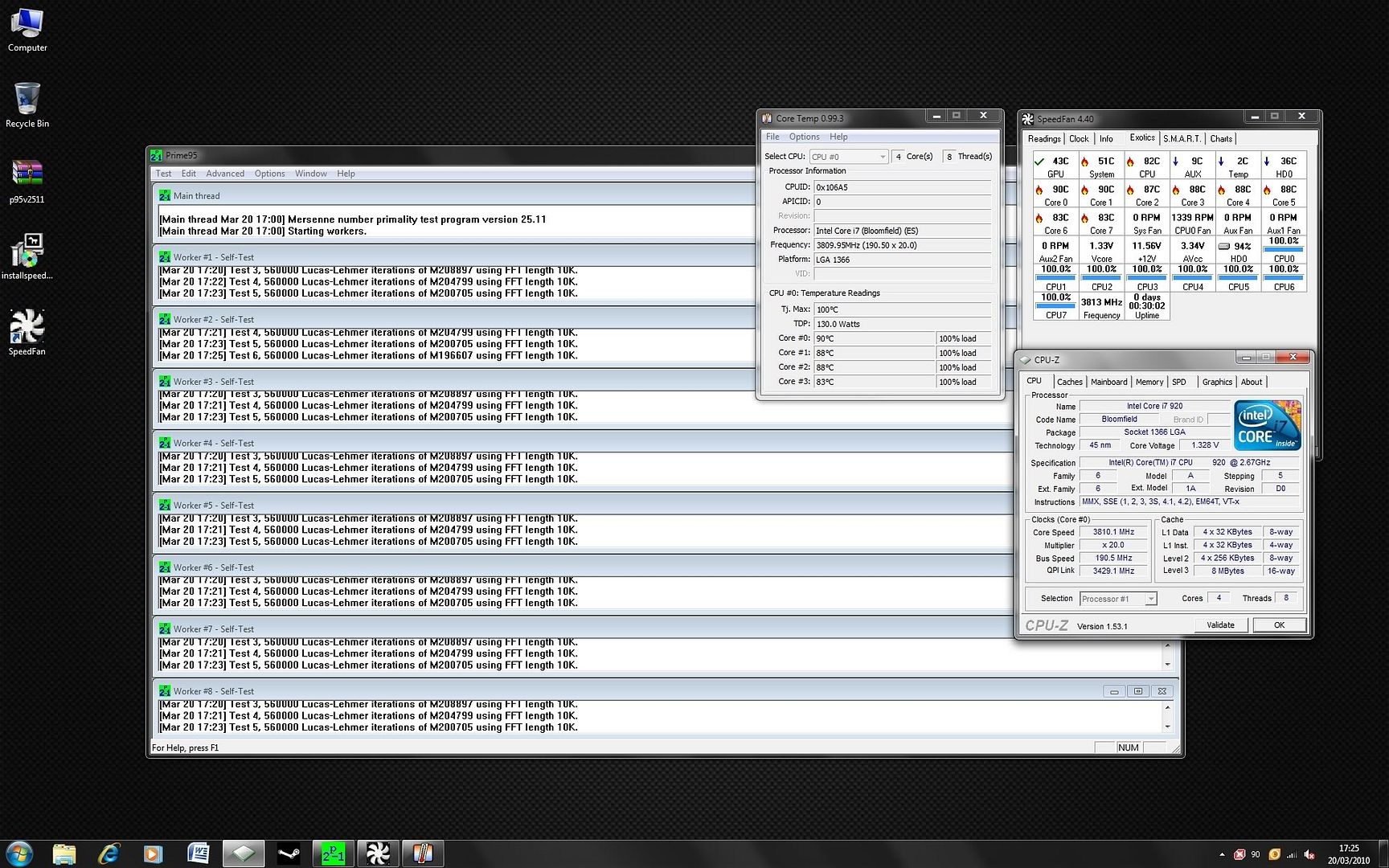Open Windows Explorer from the taskbar
Screen dimensions: 1389x868
click(64, 854)
